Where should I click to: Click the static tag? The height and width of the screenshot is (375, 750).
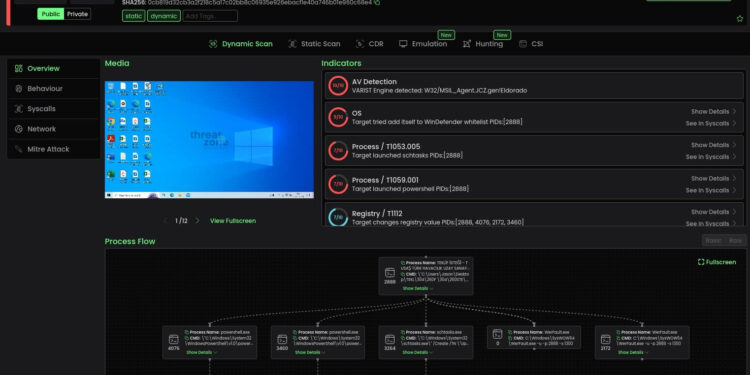[133, 16]
